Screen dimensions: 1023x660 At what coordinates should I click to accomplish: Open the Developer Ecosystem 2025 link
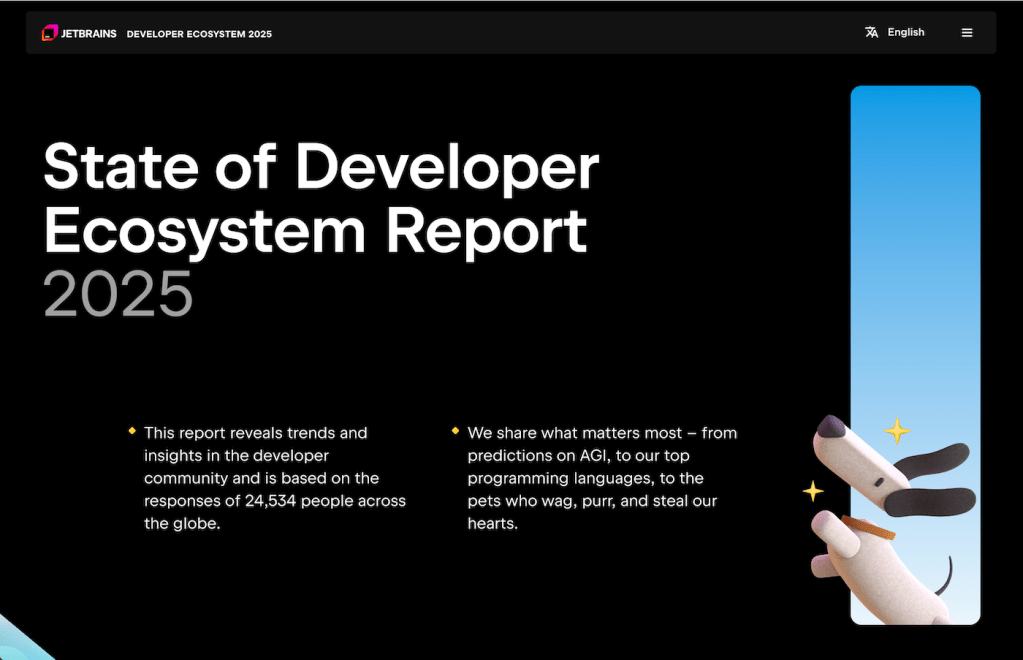[x=199, y=34]
